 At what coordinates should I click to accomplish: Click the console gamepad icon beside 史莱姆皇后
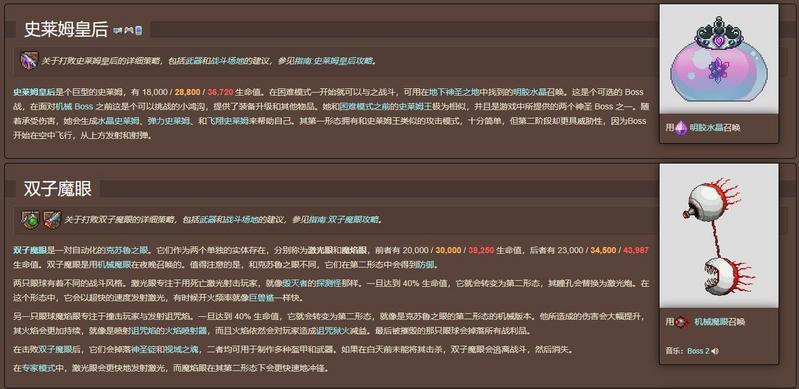coord(129,31)
